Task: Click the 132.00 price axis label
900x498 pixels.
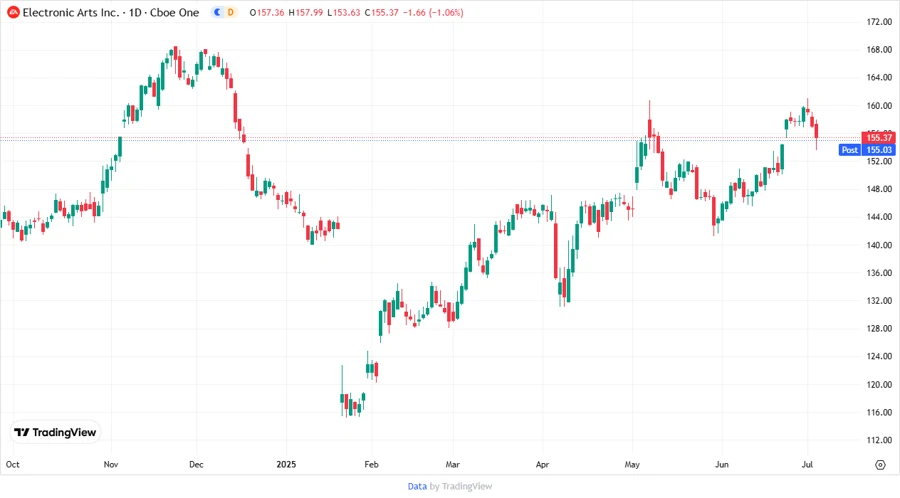Action: [x=879, y=301]
